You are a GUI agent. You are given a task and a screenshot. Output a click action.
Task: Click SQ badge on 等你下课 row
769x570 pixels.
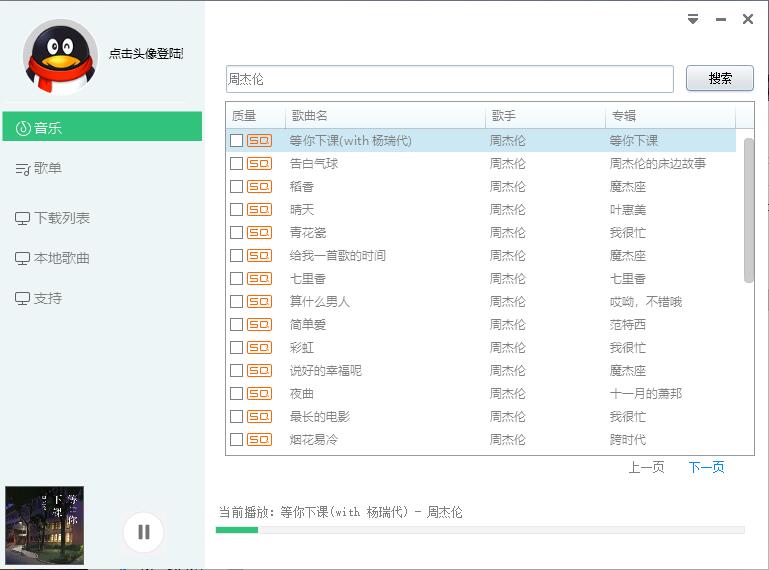(x=259, y=141)
